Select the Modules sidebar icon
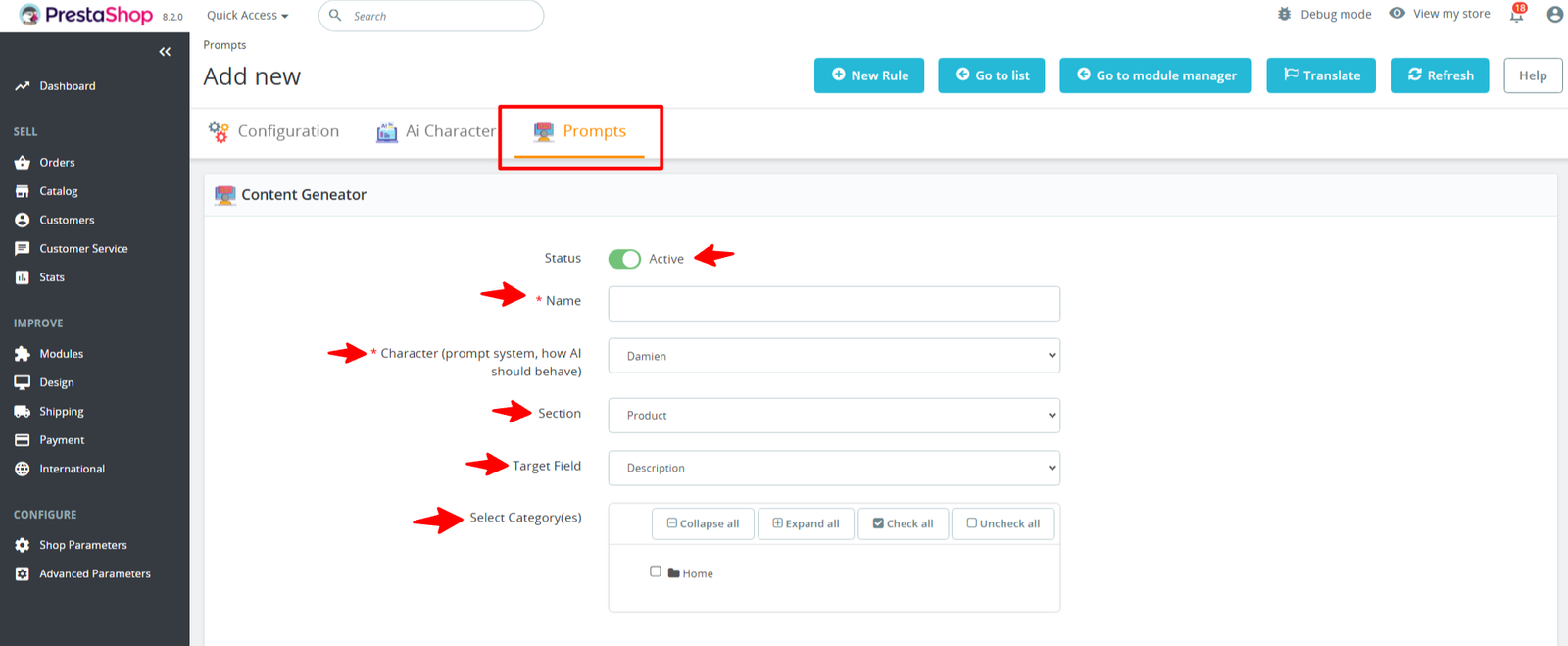The width and height of the screenshot is (1568, 646). pos(22,353)
